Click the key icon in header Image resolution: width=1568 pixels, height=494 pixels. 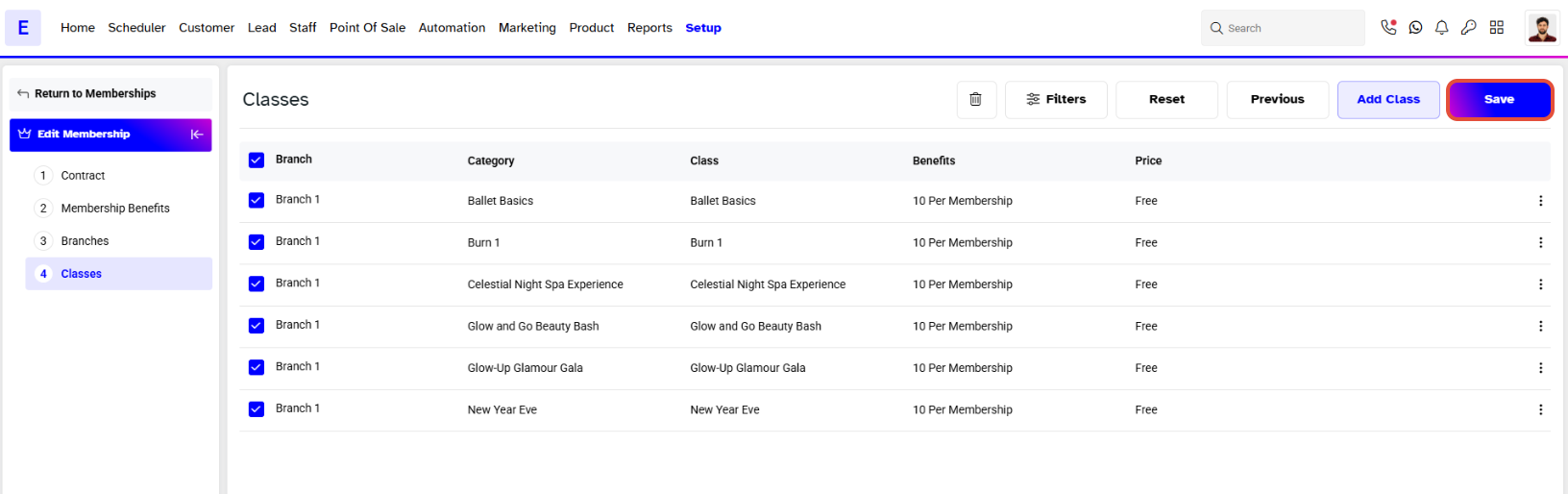click(1469, 28)
